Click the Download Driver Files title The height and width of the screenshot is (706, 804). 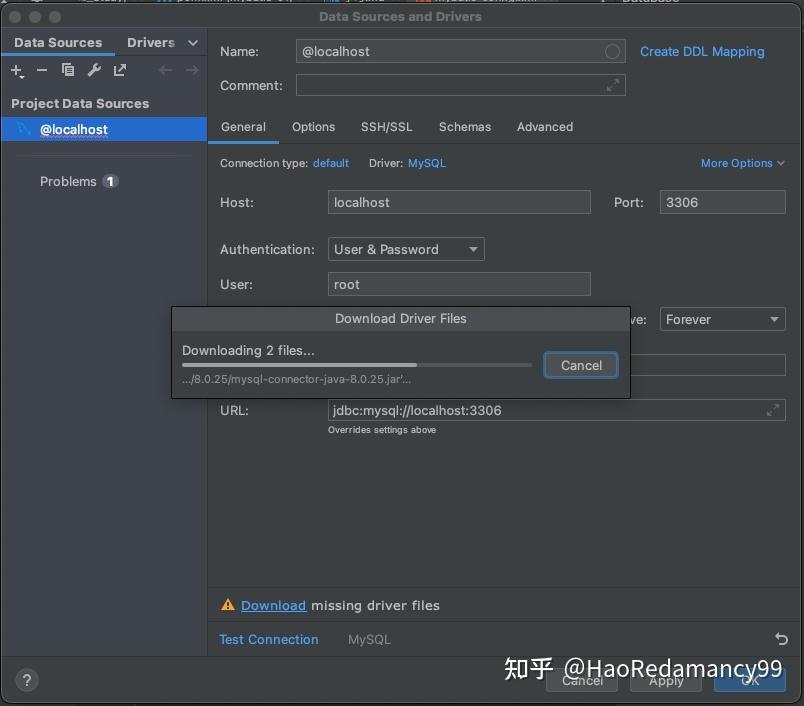click(400, 318)
